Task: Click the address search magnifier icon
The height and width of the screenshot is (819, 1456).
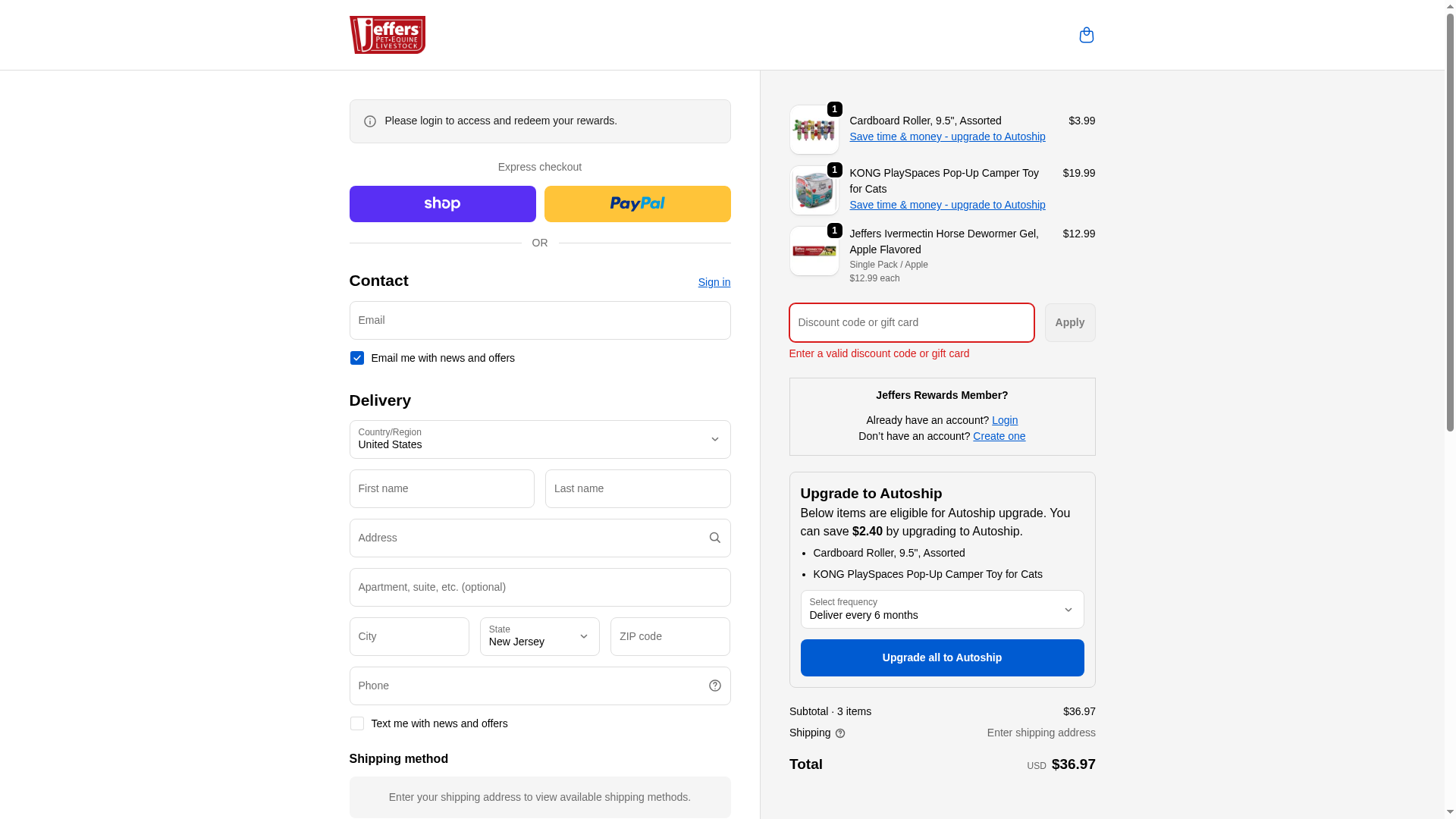Action: (x=714, y=538)
